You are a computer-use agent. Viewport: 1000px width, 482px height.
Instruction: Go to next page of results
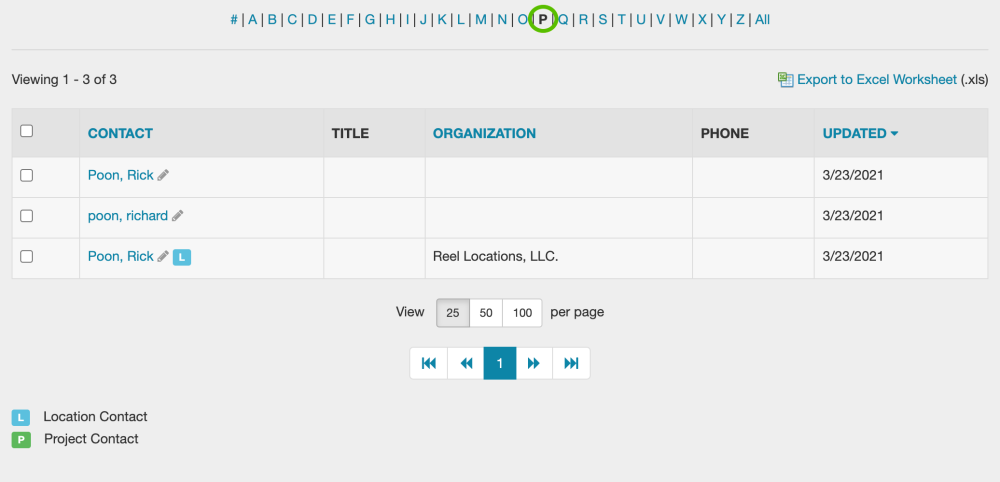point(534,364)
